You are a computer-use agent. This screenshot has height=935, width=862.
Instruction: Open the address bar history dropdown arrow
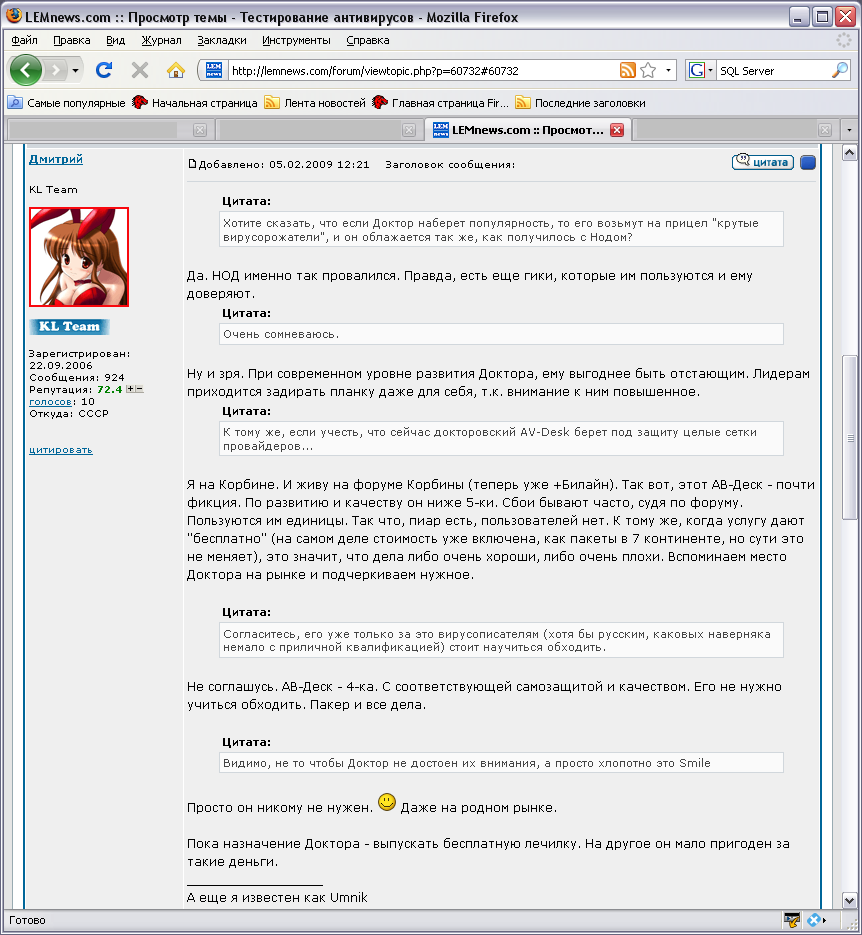(x=668, y=70)
